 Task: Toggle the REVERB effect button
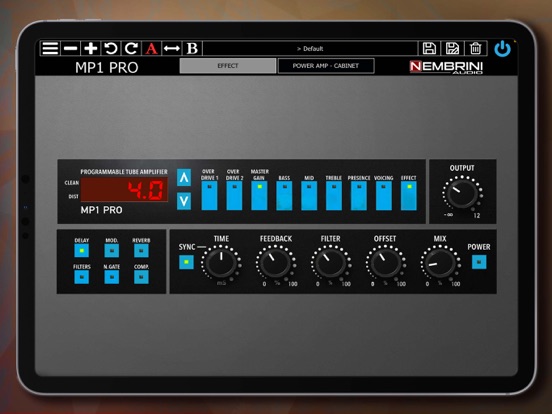(141, 251)
